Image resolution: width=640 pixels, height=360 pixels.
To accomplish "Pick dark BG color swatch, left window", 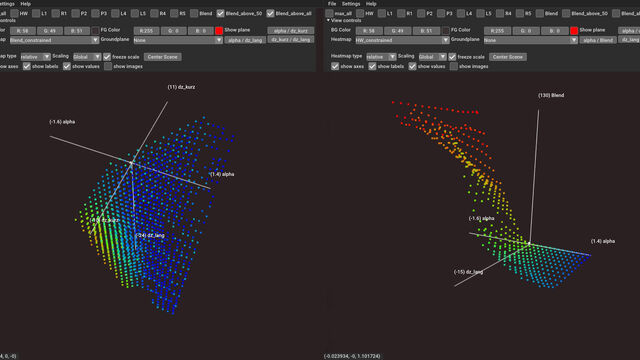I will [x=95, y=31].
